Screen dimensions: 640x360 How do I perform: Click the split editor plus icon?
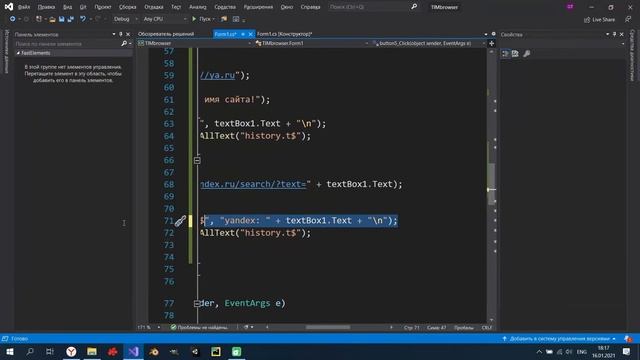click(492, 43)
